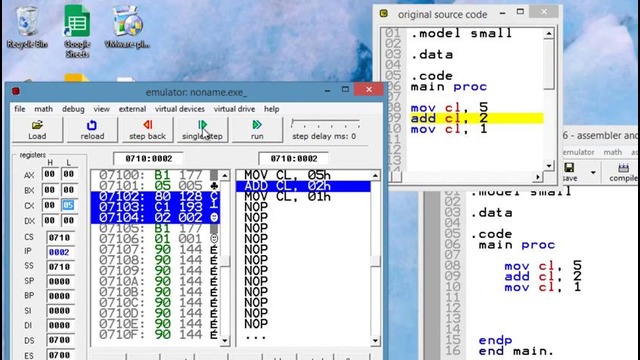Open the virtual drive menu
Viewport: 640px width, 360px height.
pos(234,109)
